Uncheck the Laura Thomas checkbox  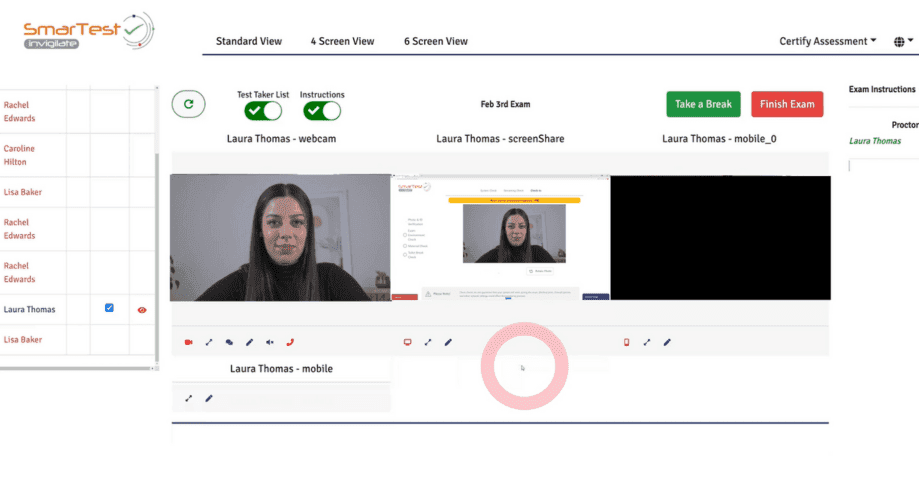[109, 308]
